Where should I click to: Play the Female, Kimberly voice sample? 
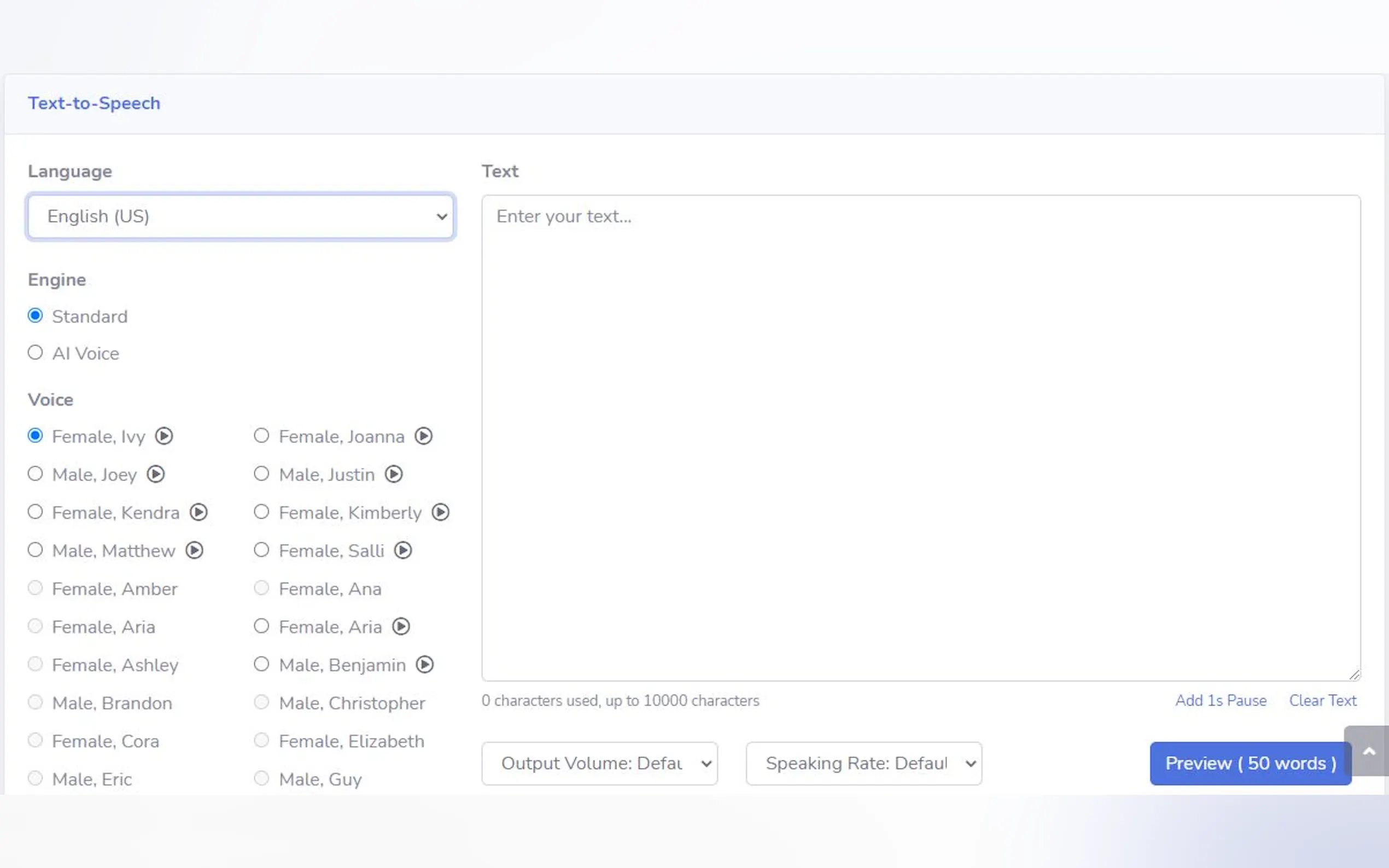[x=440, y=512]
